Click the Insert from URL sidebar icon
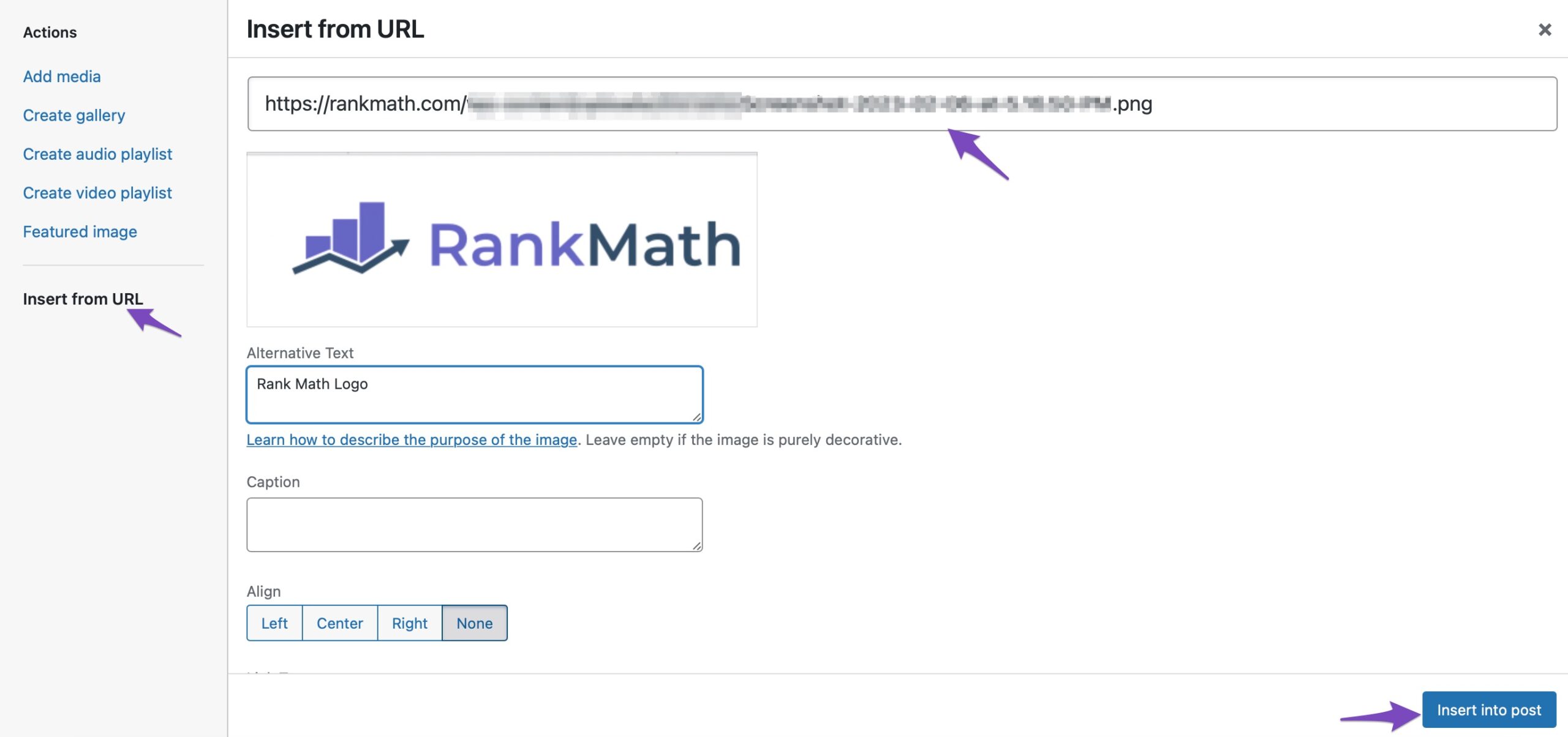This screenshot has width=1568, height=737. (83, 299)
